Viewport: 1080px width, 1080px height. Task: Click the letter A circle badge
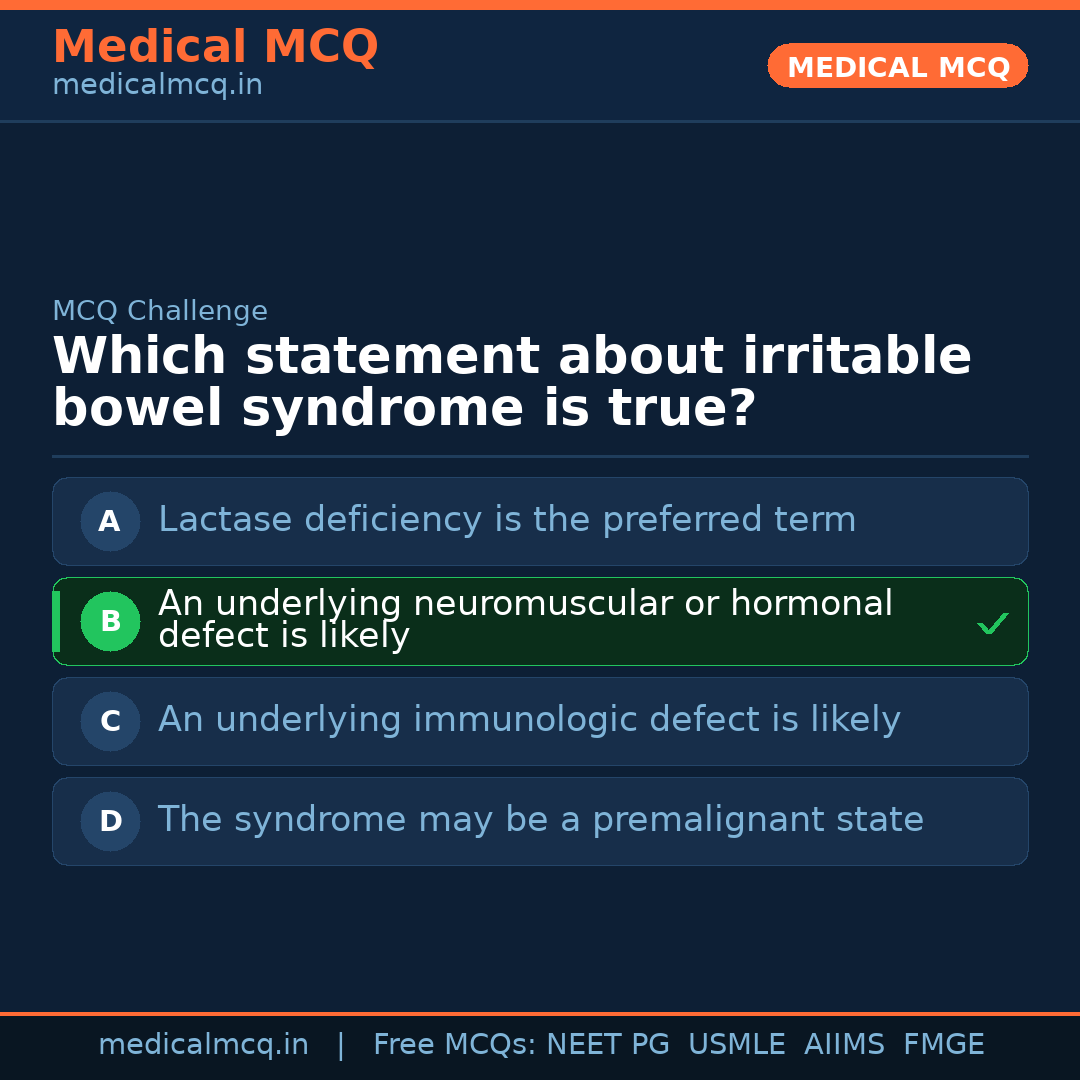click(x=110, y=521)
